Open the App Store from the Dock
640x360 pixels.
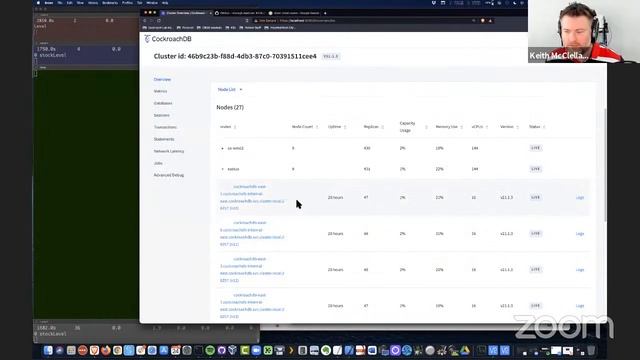pos(164,350)
